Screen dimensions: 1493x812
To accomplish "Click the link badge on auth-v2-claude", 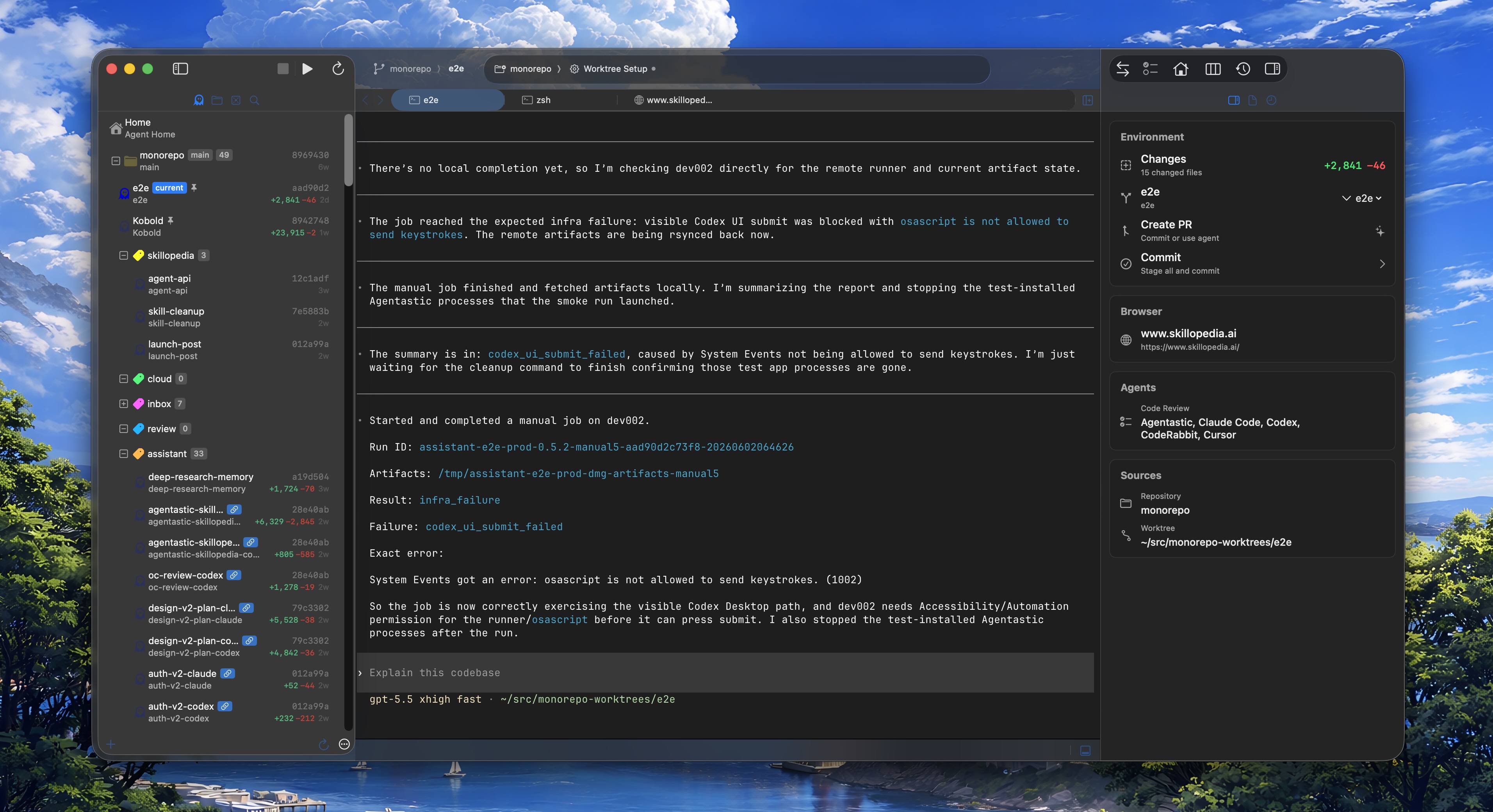I will point(228,673).
